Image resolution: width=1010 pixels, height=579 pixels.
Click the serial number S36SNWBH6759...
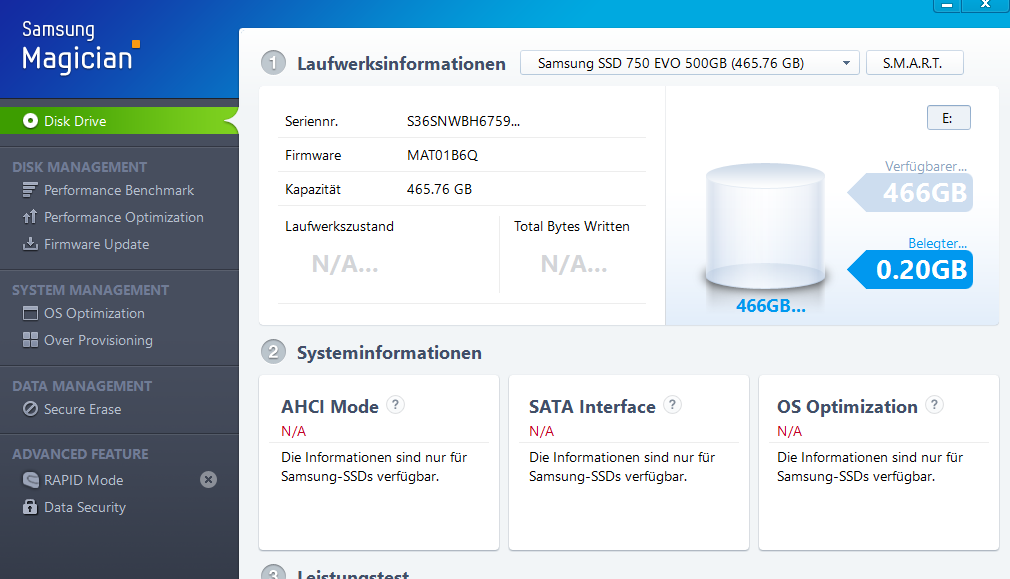[x=463, y=121]
